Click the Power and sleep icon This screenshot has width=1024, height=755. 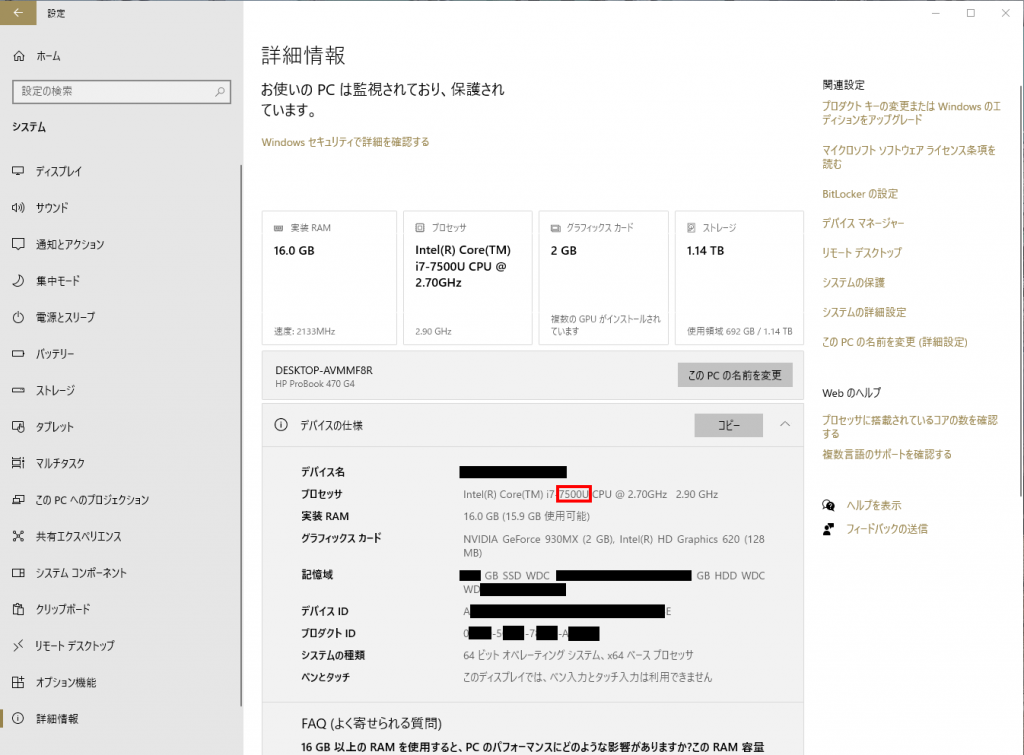[18, 317]
